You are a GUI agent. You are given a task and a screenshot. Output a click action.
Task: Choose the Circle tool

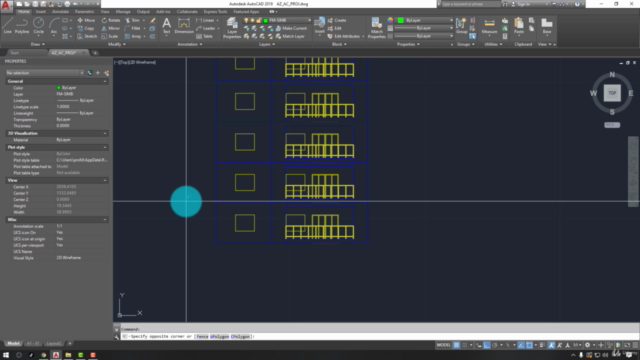38,25
